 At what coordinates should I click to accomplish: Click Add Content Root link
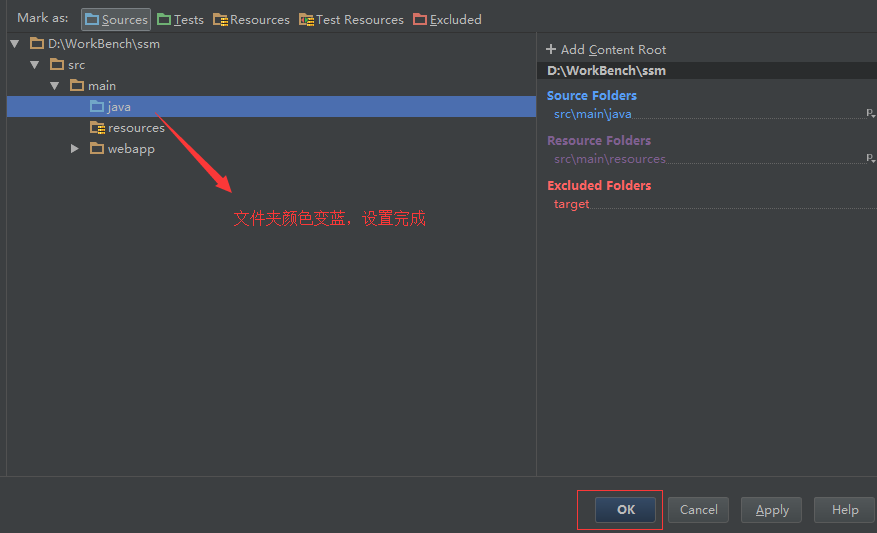coord(614,50)
